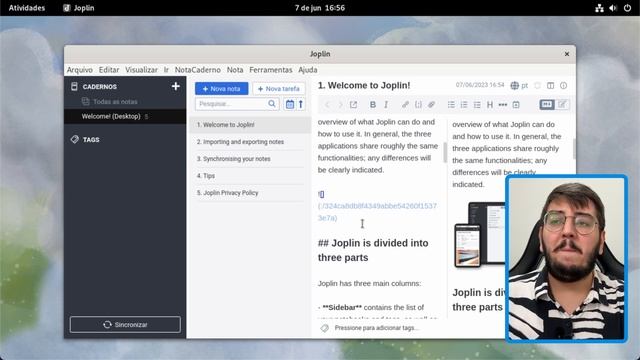640x360 pixels.
Task: Open the Visualizar menu
Action: [141, 70]
